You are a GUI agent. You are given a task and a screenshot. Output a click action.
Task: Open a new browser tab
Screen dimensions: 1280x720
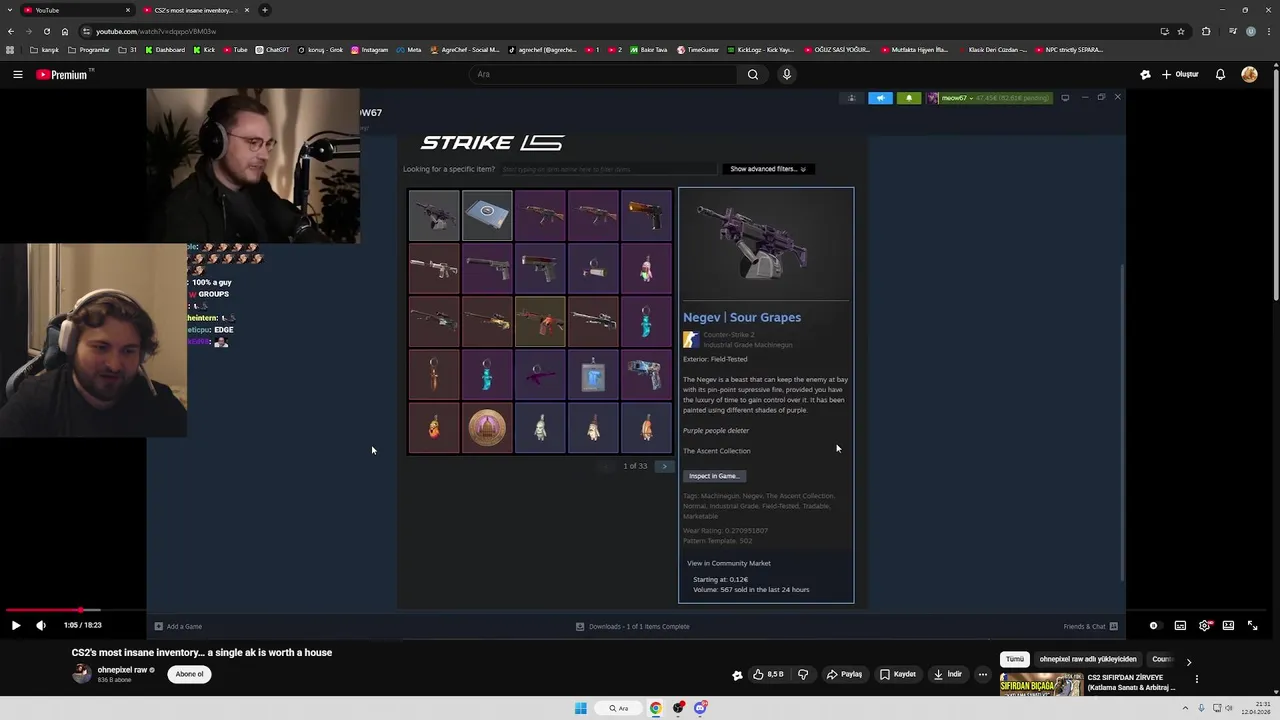[265, 10]
